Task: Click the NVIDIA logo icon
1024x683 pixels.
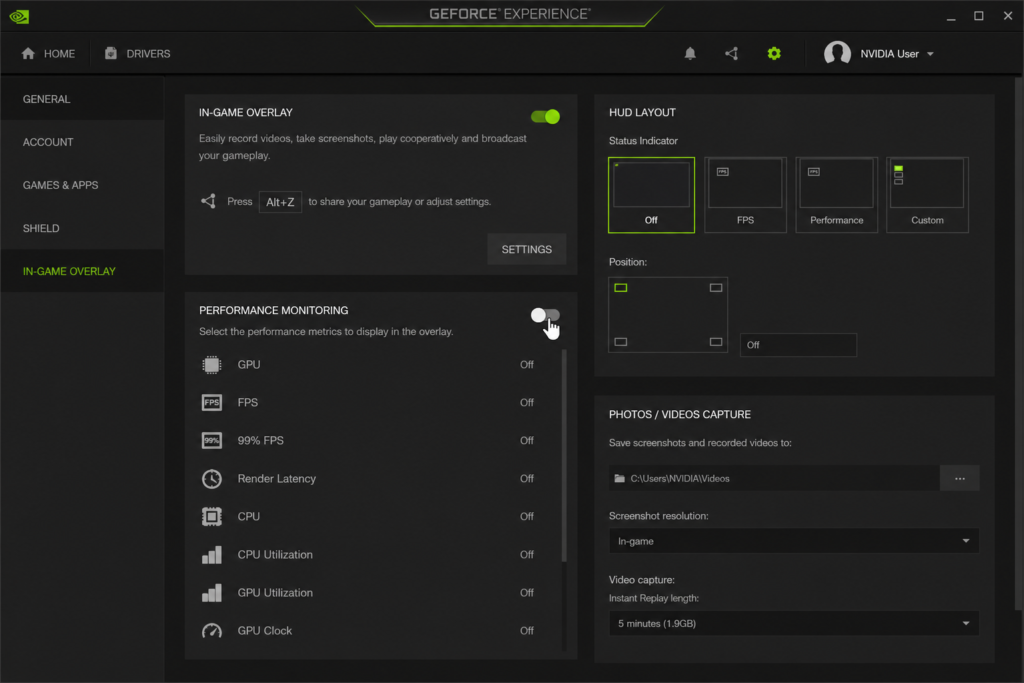Action: coord(19,16)
